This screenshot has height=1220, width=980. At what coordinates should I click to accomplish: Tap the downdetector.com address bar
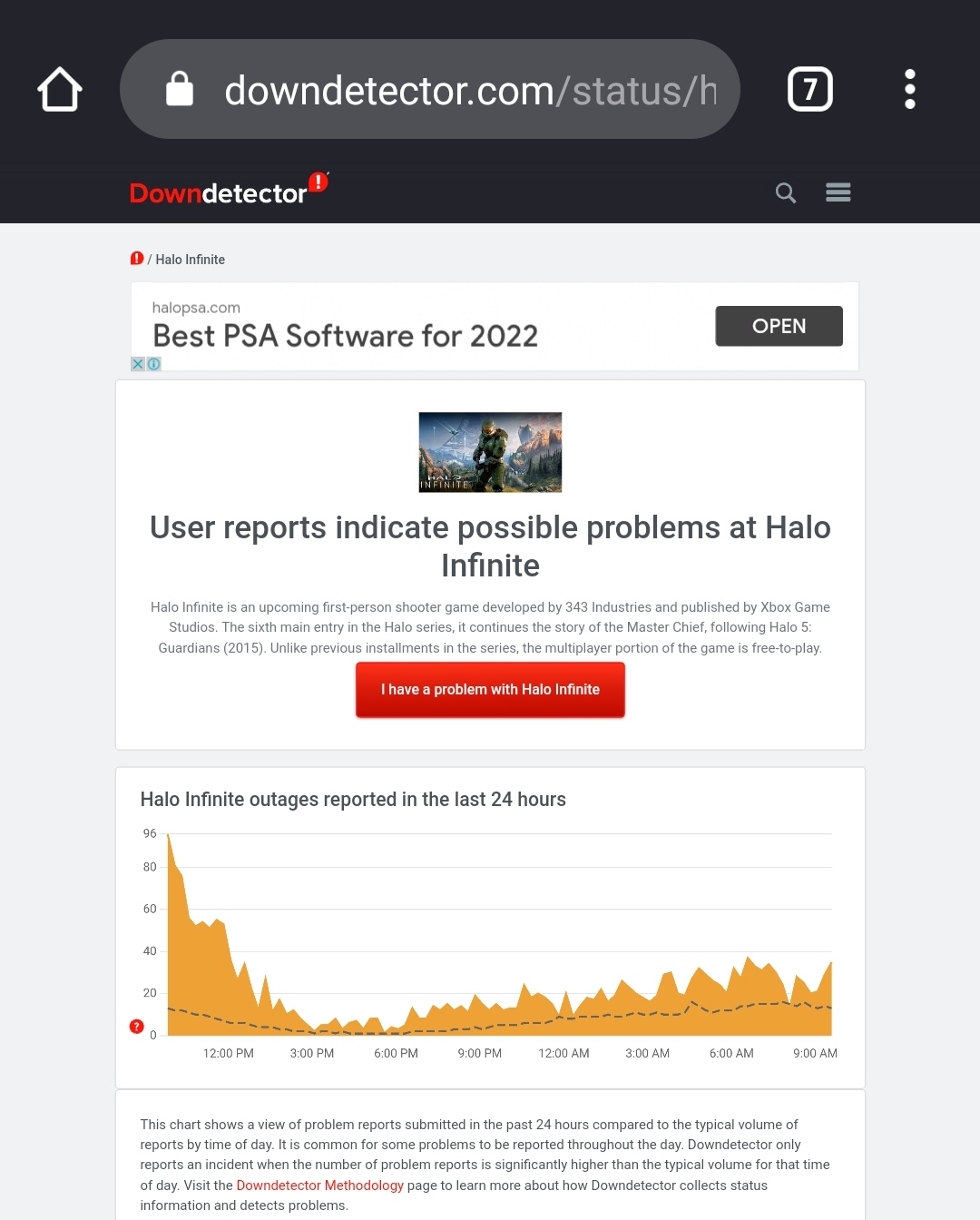click(430, 89)
